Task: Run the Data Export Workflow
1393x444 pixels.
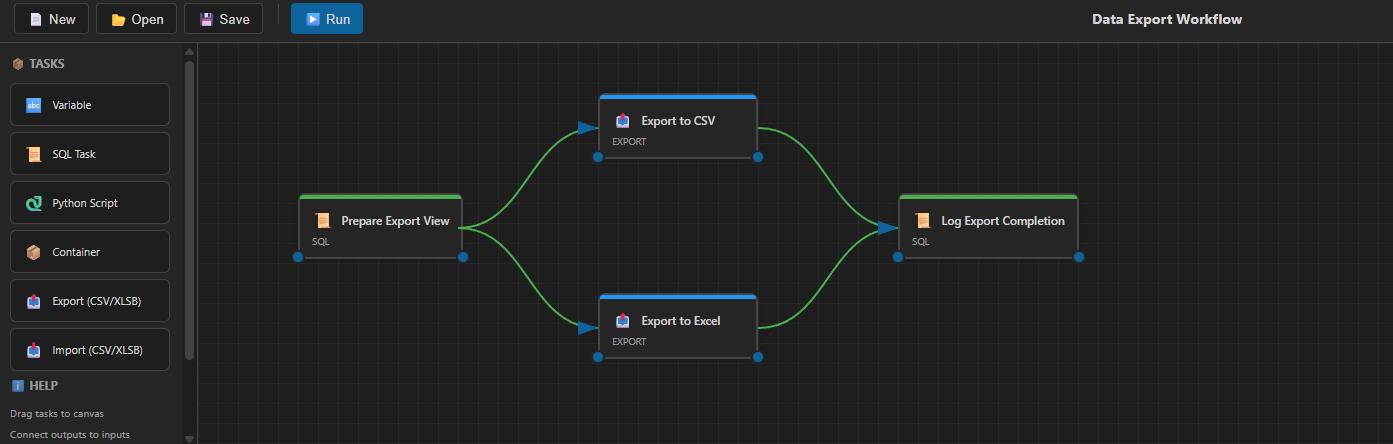Action: point(327,19)
